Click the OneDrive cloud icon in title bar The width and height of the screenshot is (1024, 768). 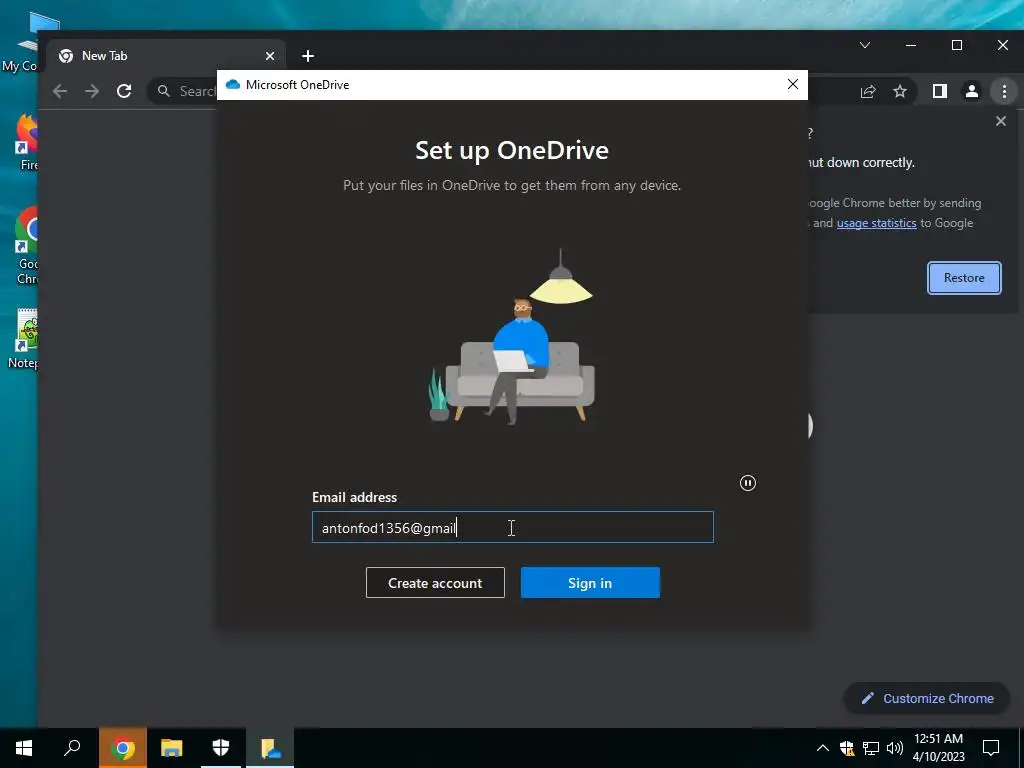point(233,85)
